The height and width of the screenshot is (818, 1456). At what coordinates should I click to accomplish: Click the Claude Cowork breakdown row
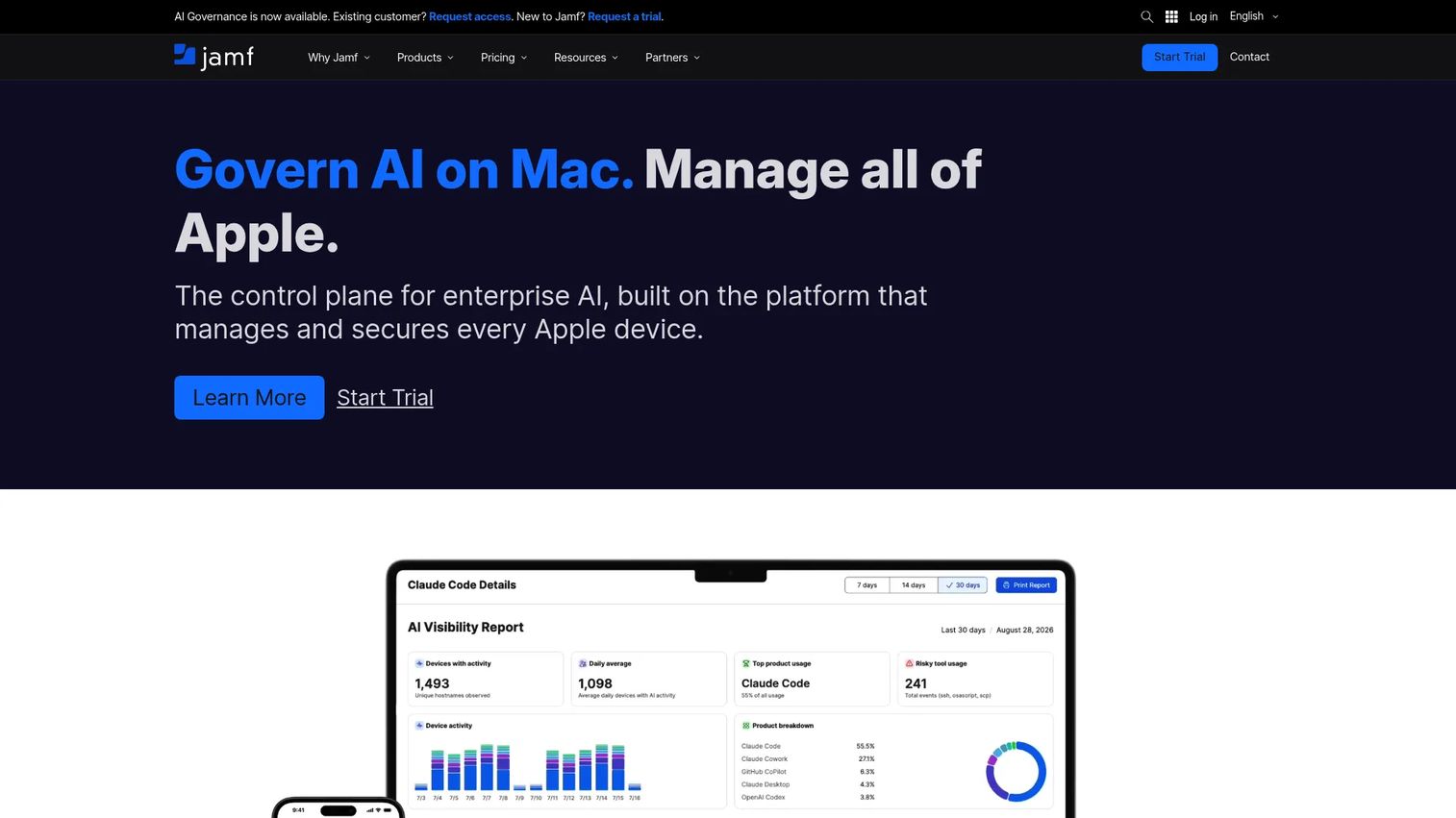coord(808,759)
